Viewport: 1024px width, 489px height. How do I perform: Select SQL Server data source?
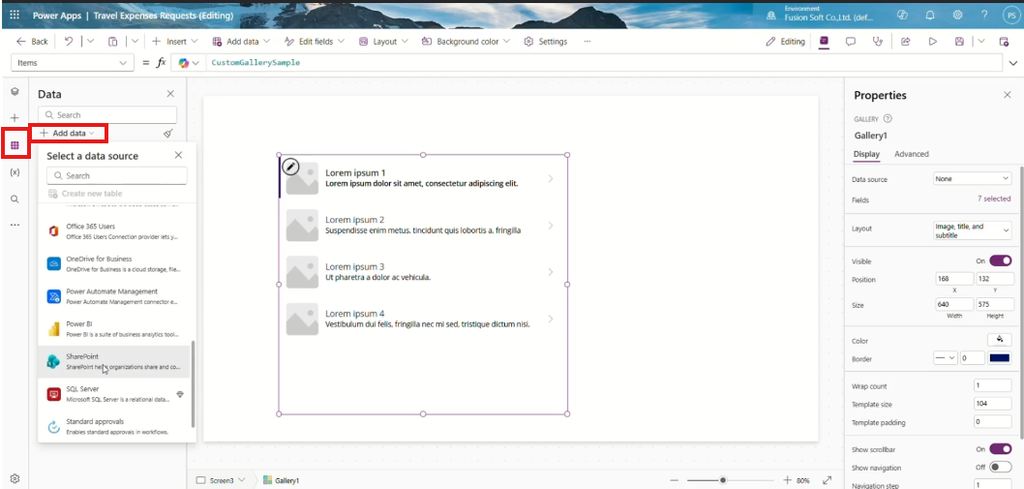coord(115,394)
